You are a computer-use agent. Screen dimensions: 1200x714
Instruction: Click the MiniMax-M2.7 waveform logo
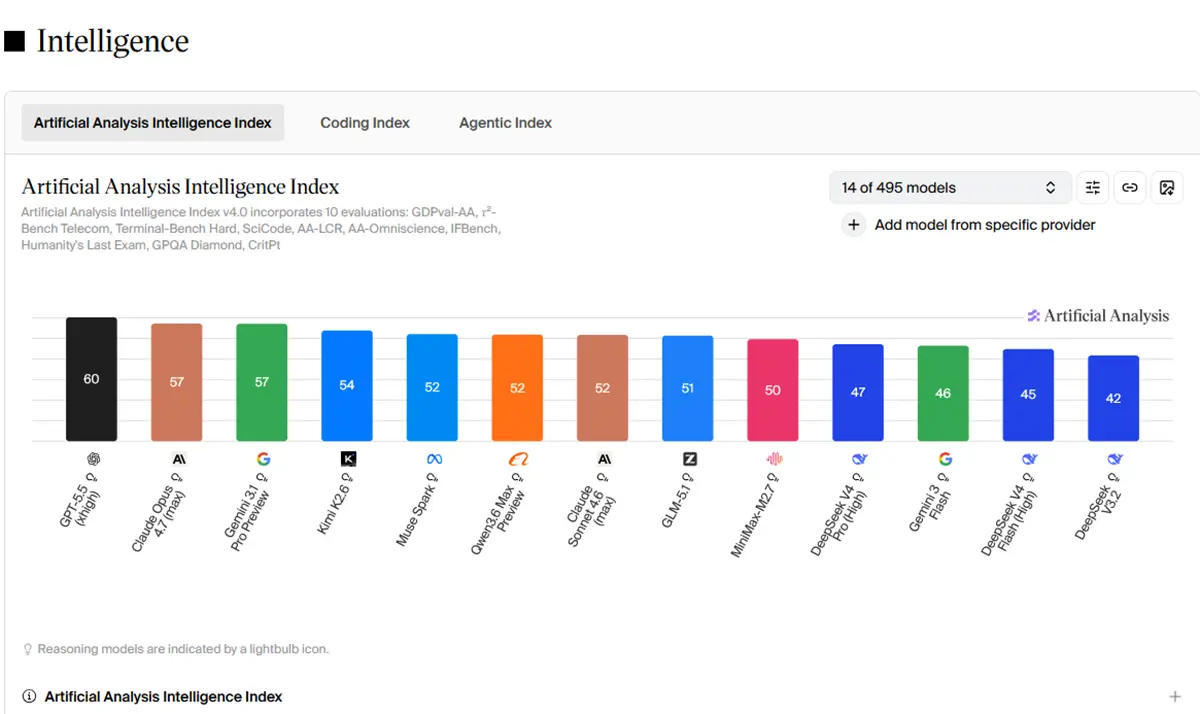[x=773, y=459]
